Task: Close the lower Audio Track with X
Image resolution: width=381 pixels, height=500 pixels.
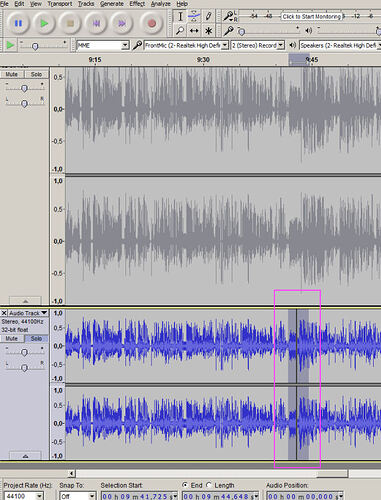Action: point(4,313)
